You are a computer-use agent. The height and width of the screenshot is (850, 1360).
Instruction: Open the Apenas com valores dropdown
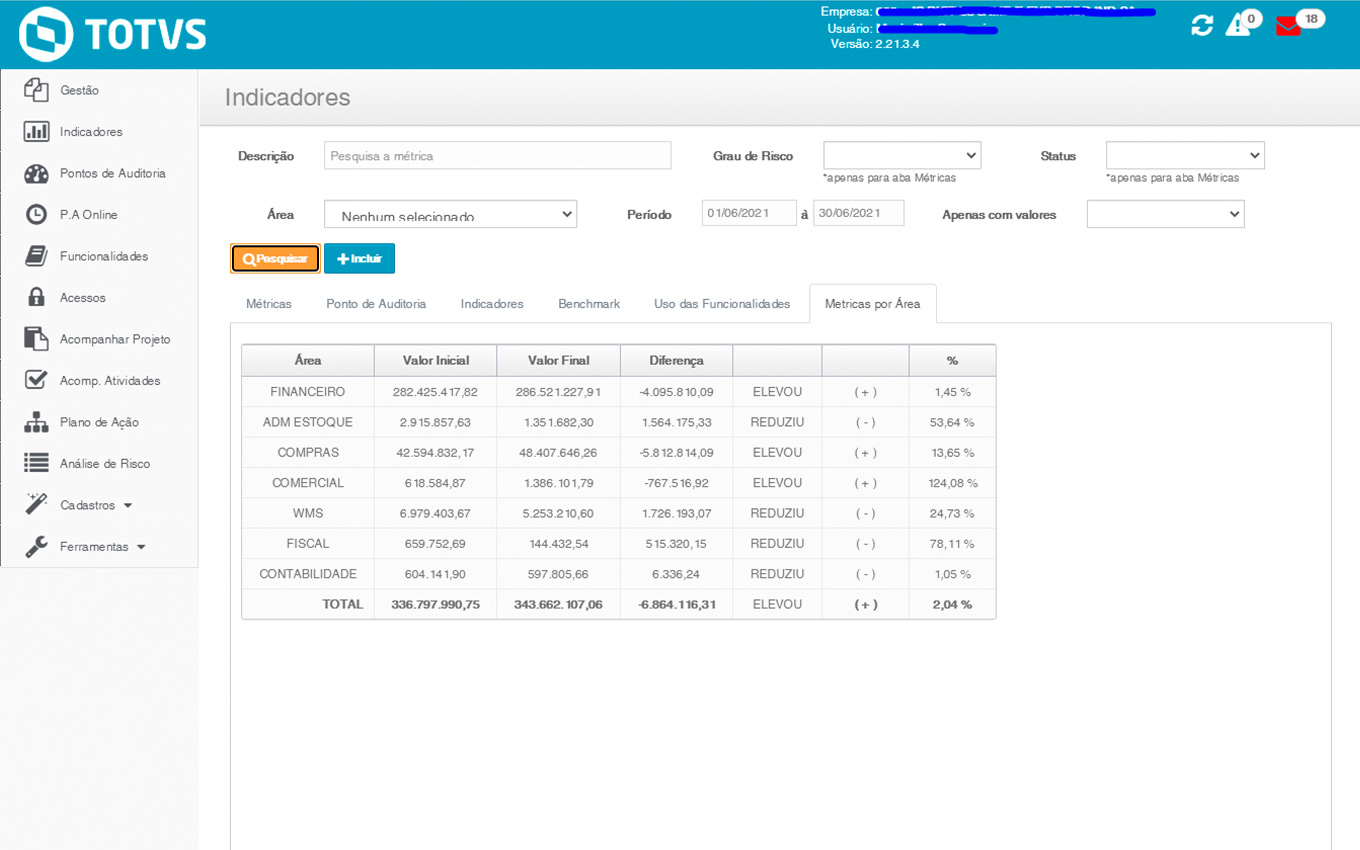point(1165,215)
